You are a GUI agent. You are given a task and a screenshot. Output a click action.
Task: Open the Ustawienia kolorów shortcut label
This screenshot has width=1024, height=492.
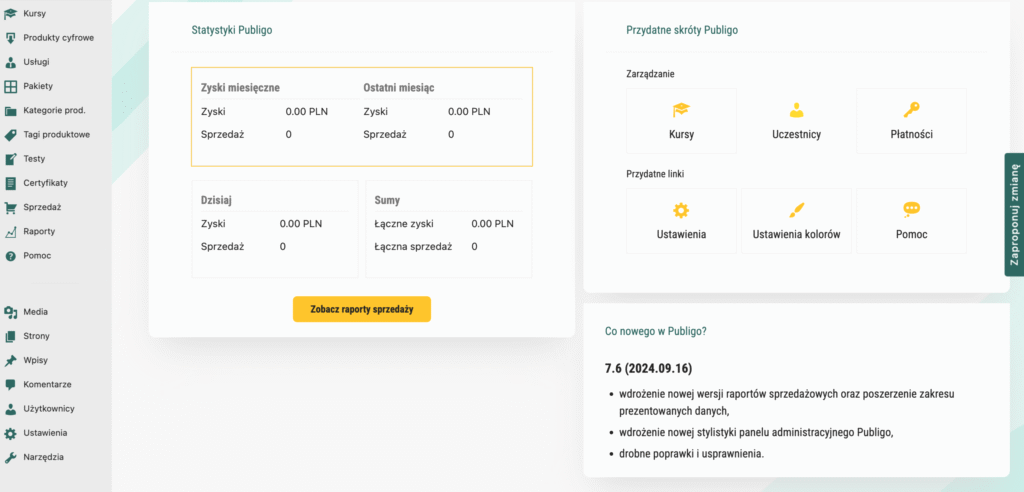796,235
